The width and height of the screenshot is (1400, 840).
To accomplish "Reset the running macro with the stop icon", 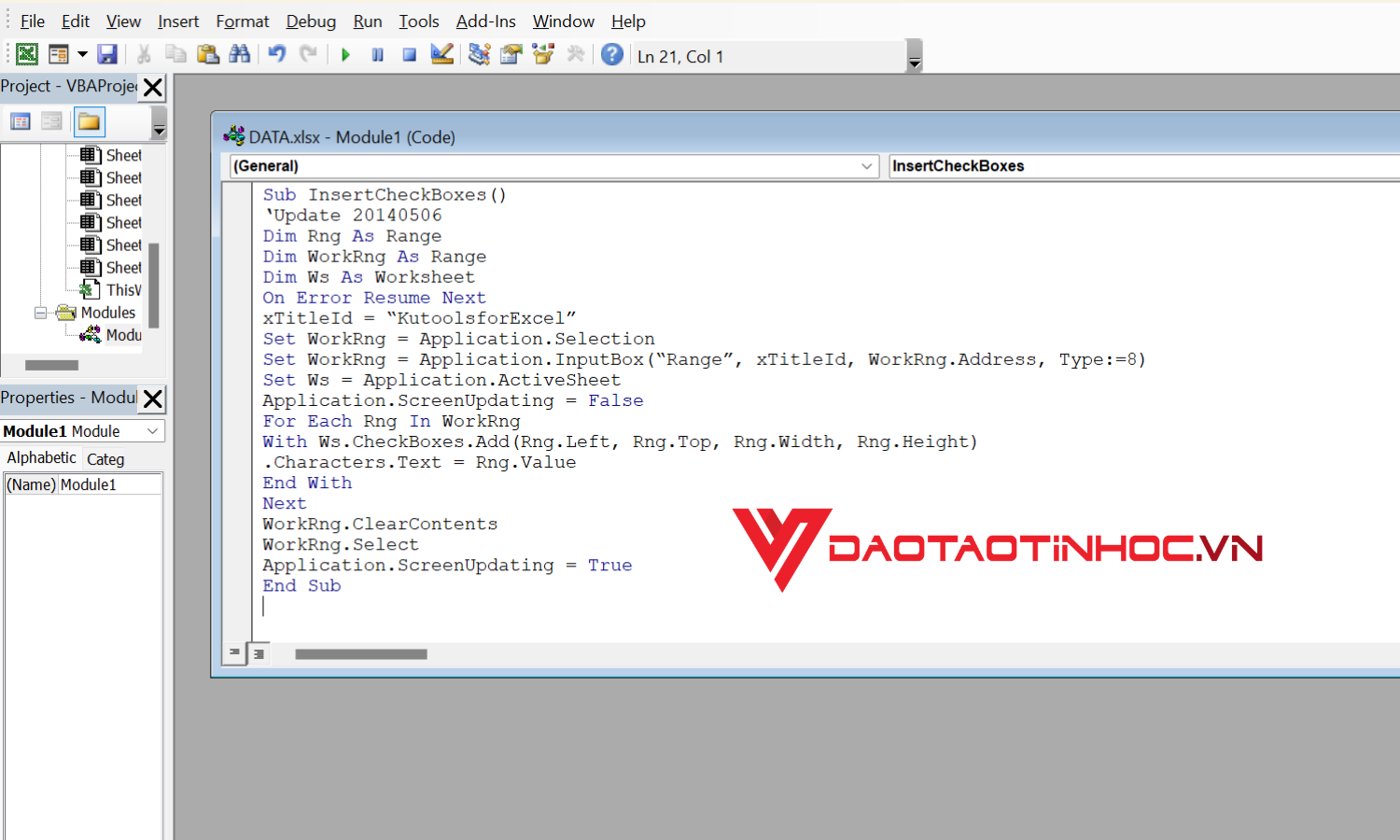I will pyautogui.click(x=409, y=54).
